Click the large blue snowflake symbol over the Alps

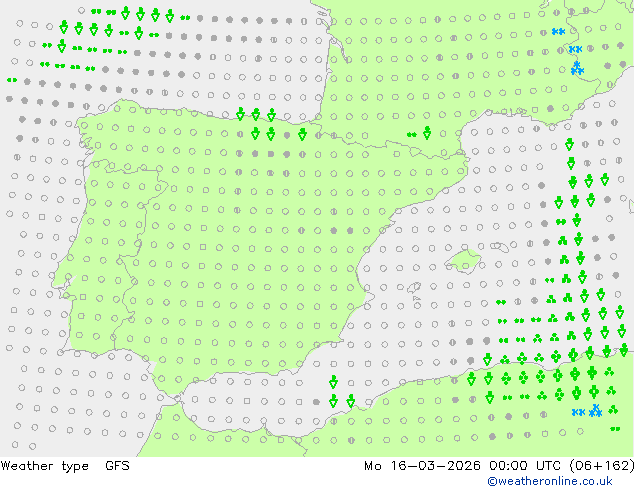[577, 68]
